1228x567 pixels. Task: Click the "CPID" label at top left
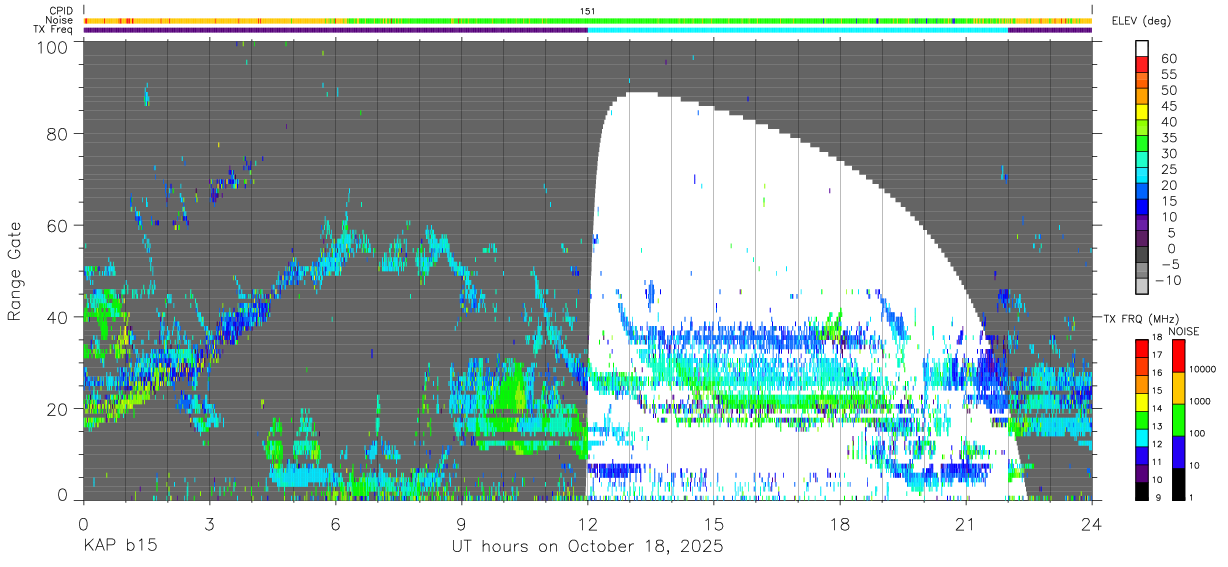pos(61,11)
